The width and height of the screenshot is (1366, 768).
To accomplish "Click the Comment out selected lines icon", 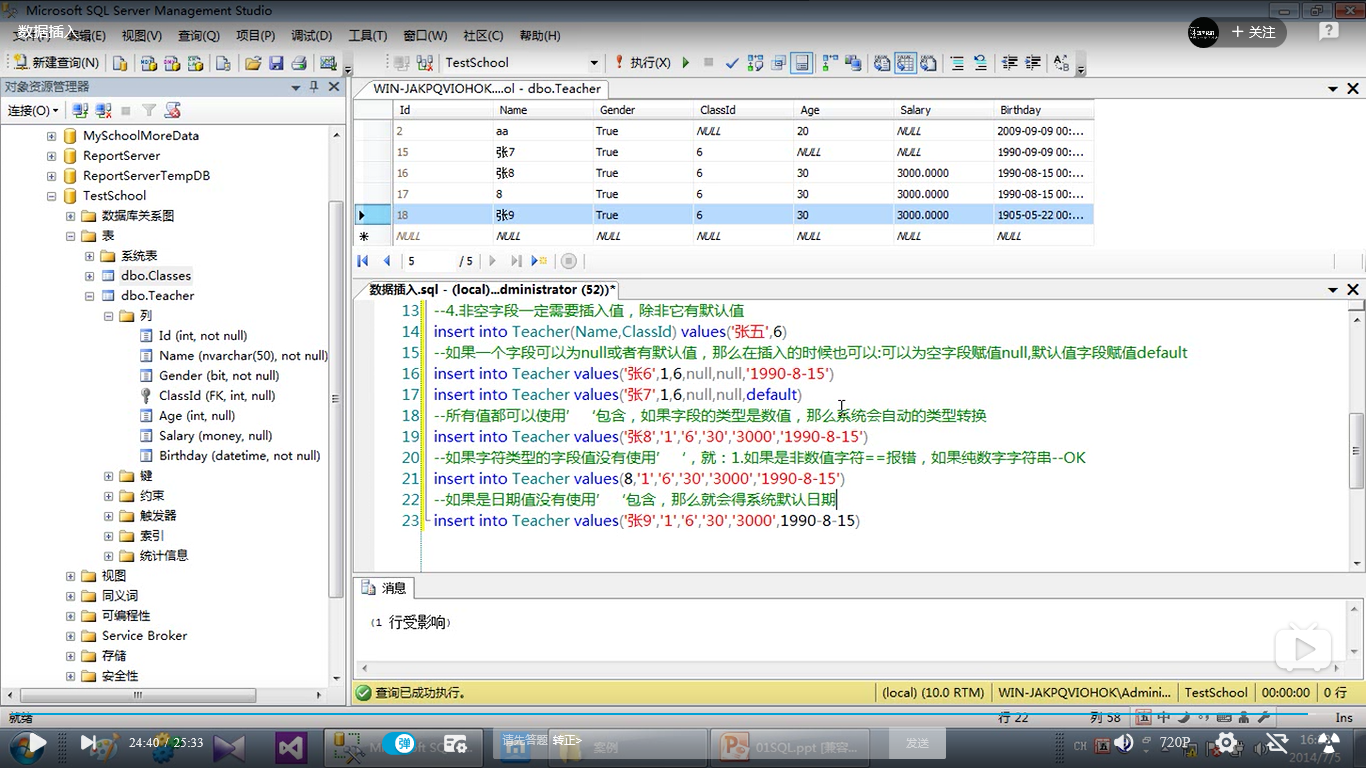I will point(957,63).
